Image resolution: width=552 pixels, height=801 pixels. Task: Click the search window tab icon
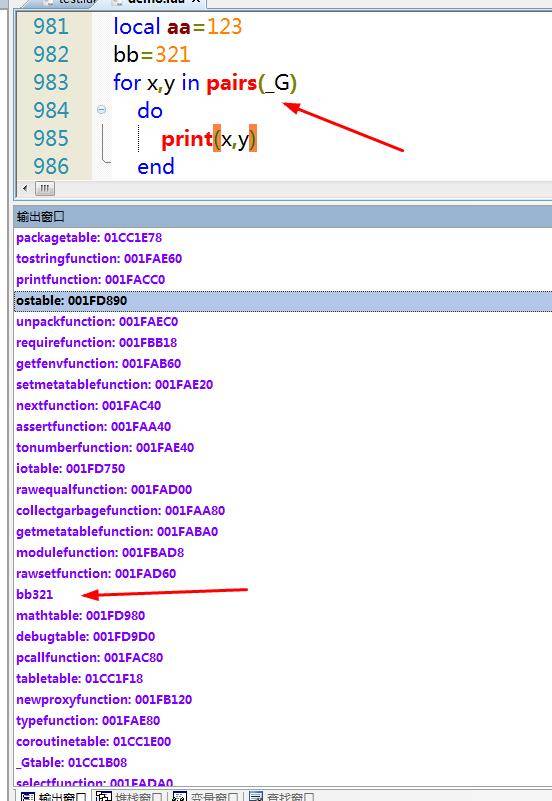[x=256, y=796]
